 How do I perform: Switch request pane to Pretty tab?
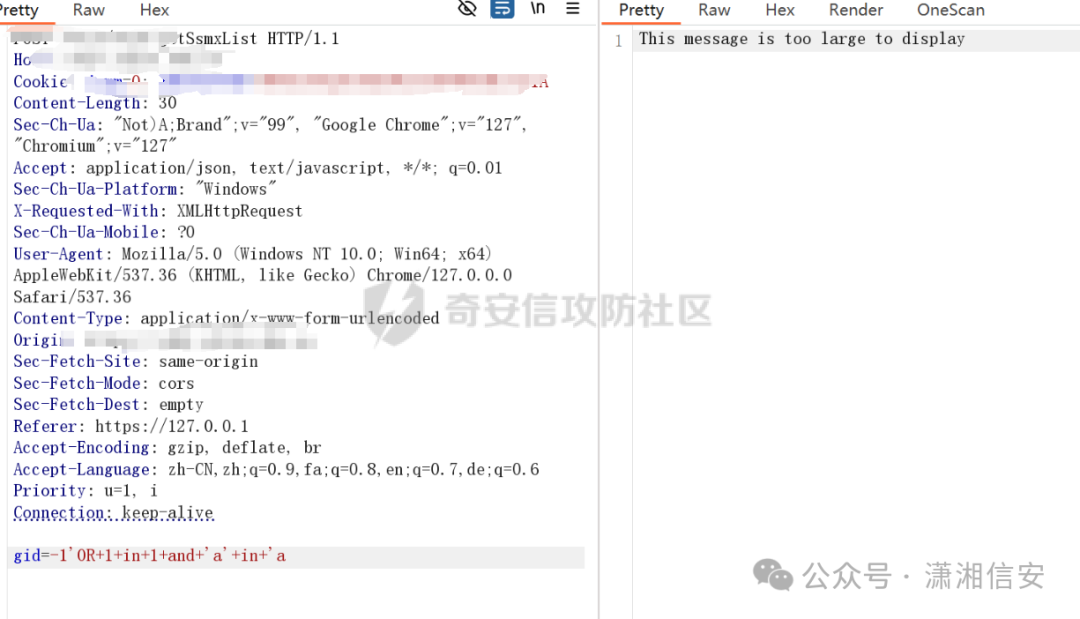click(19, 10)
